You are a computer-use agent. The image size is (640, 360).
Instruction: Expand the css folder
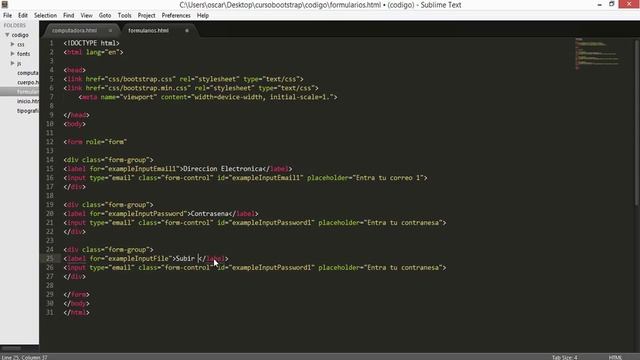[x=13, y=44]
